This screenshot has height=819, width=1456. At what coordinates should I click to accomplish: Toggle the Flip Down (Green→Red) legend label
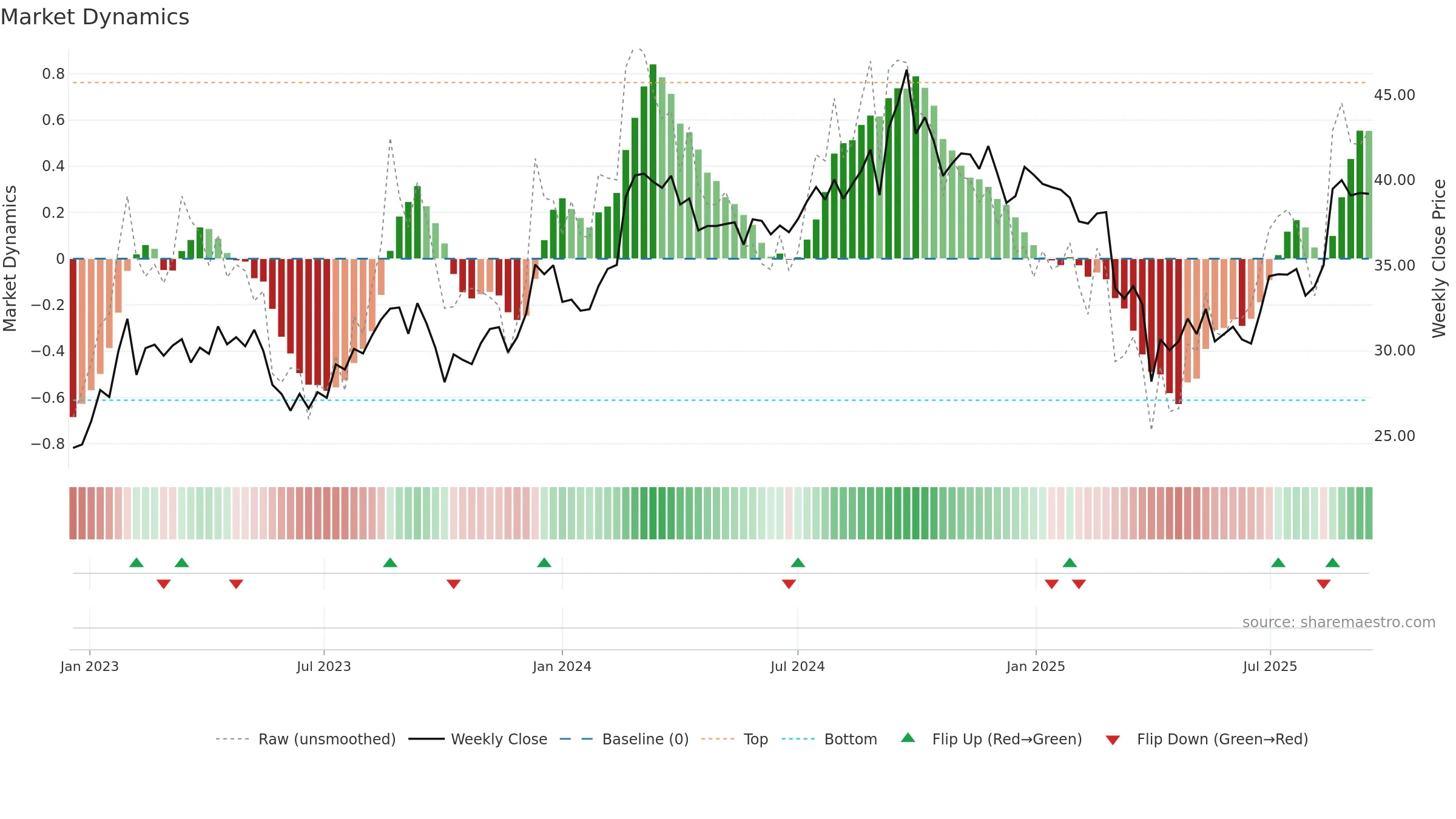(x=1222, y=739)
